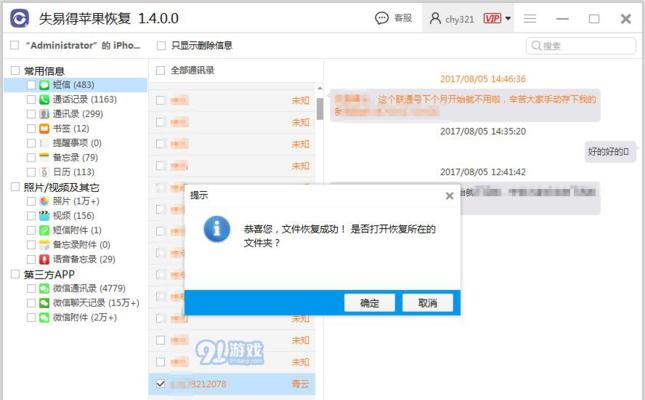Click the VIP badge
Viewport: 645px width, 400px height.
(x=492, y=19)
